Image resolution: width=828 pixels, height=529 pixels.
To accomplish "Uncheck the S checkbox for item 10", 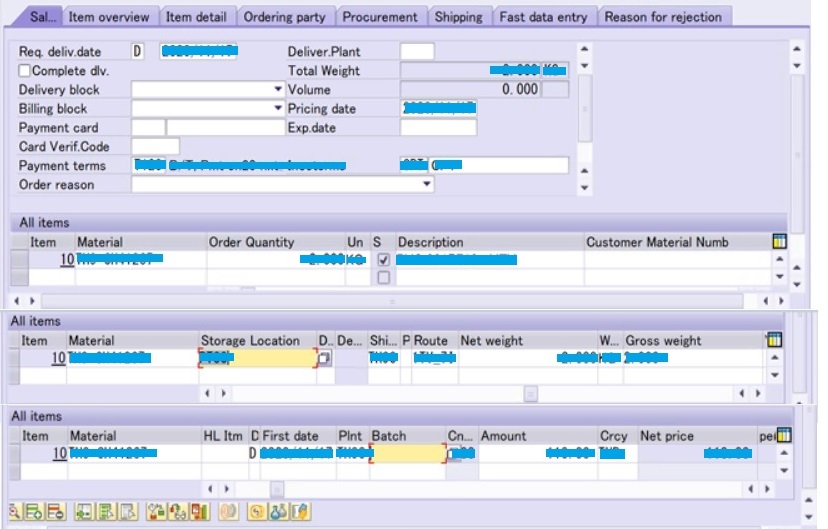I will [383, 260].
